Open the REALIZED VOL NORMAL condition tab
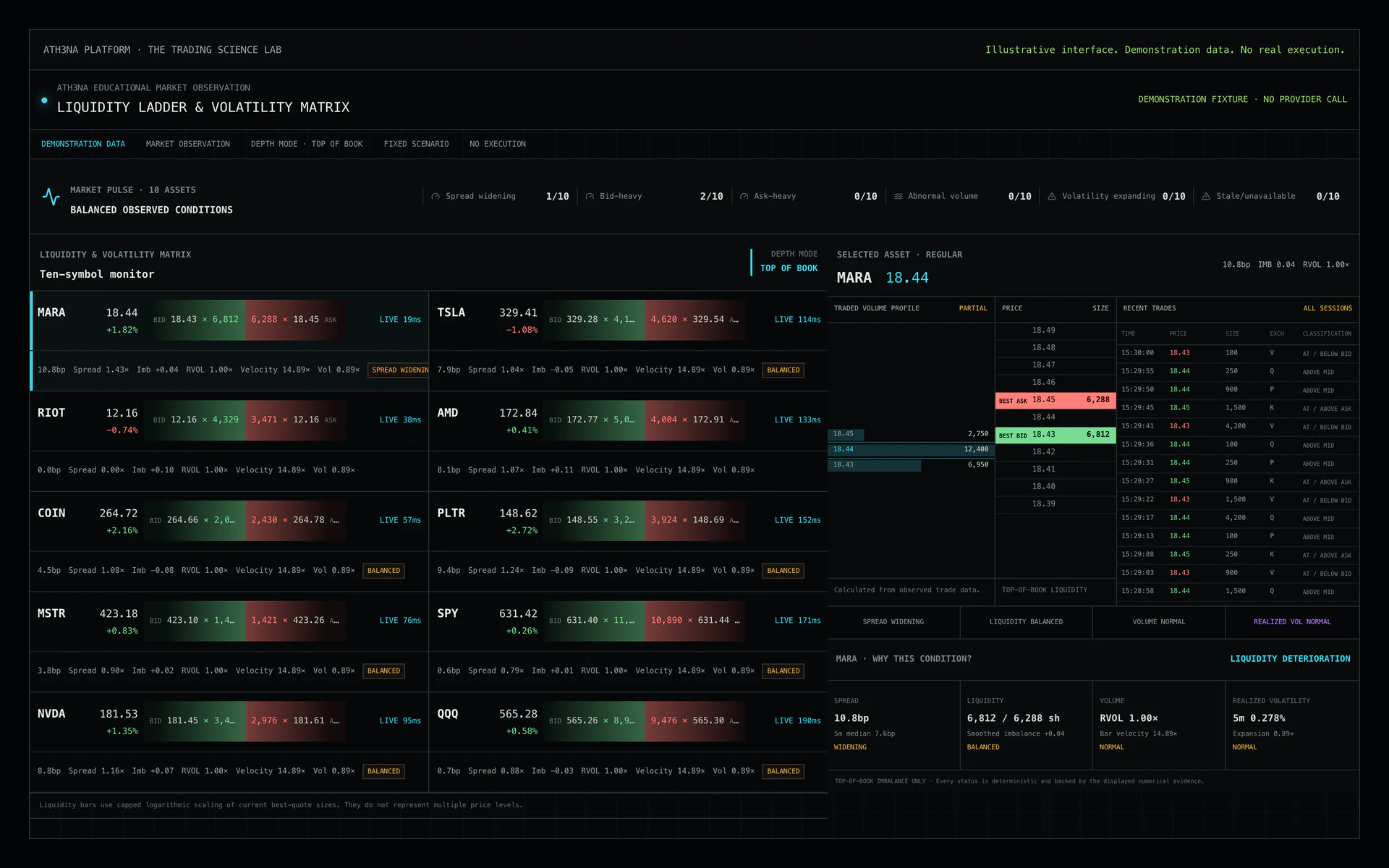1389x868 pixels. pyautogui.click(x=1292, y=622)
